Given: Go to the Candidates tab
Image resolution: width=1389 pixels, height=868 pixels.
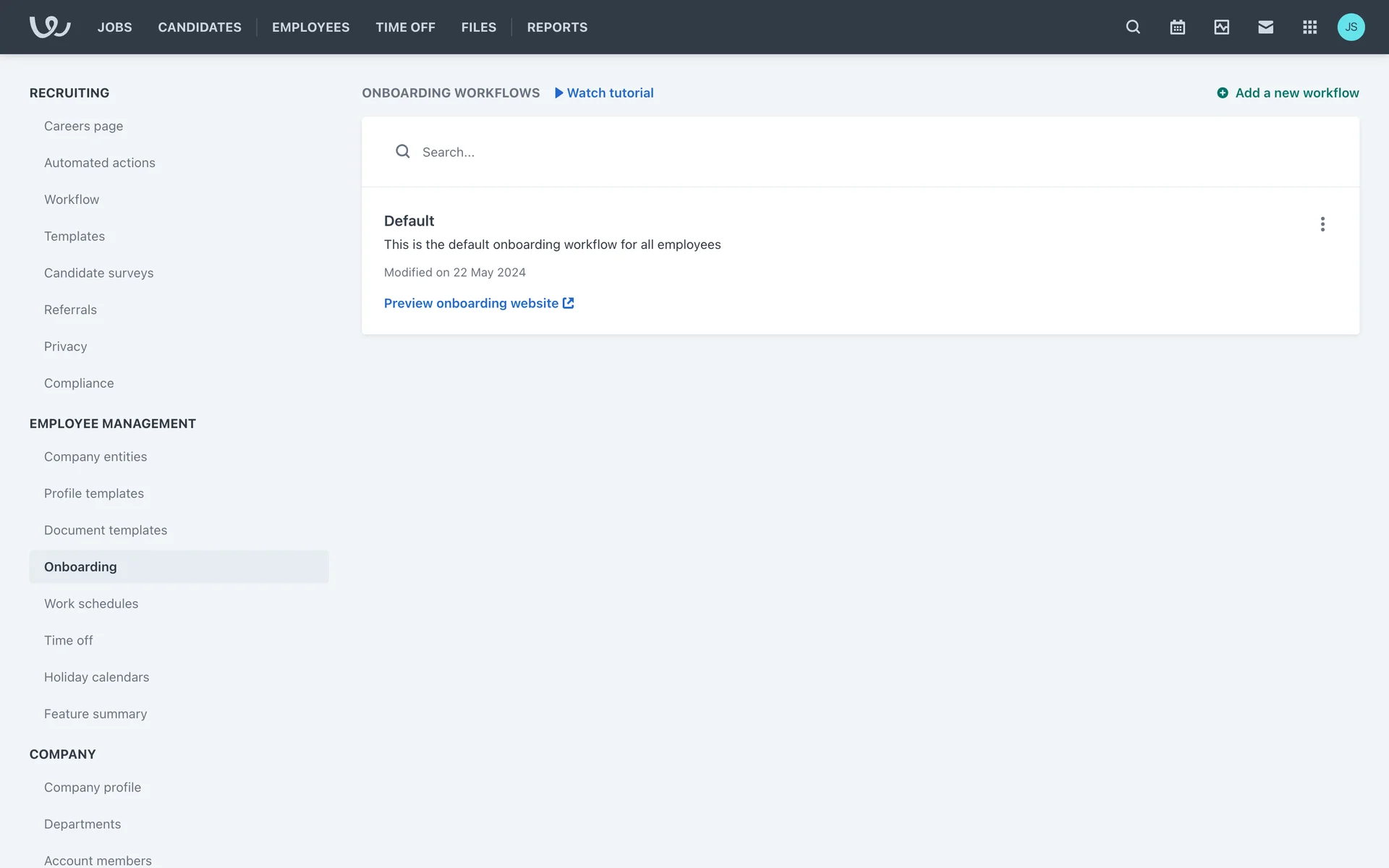Looking at the screenshot, I should point(200,27).
